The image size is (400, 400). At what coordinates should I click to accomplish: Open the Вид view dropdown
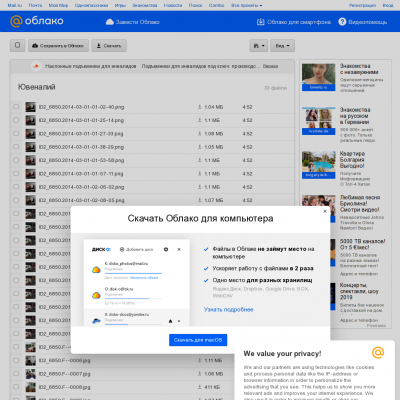click(x=282, y=46)
